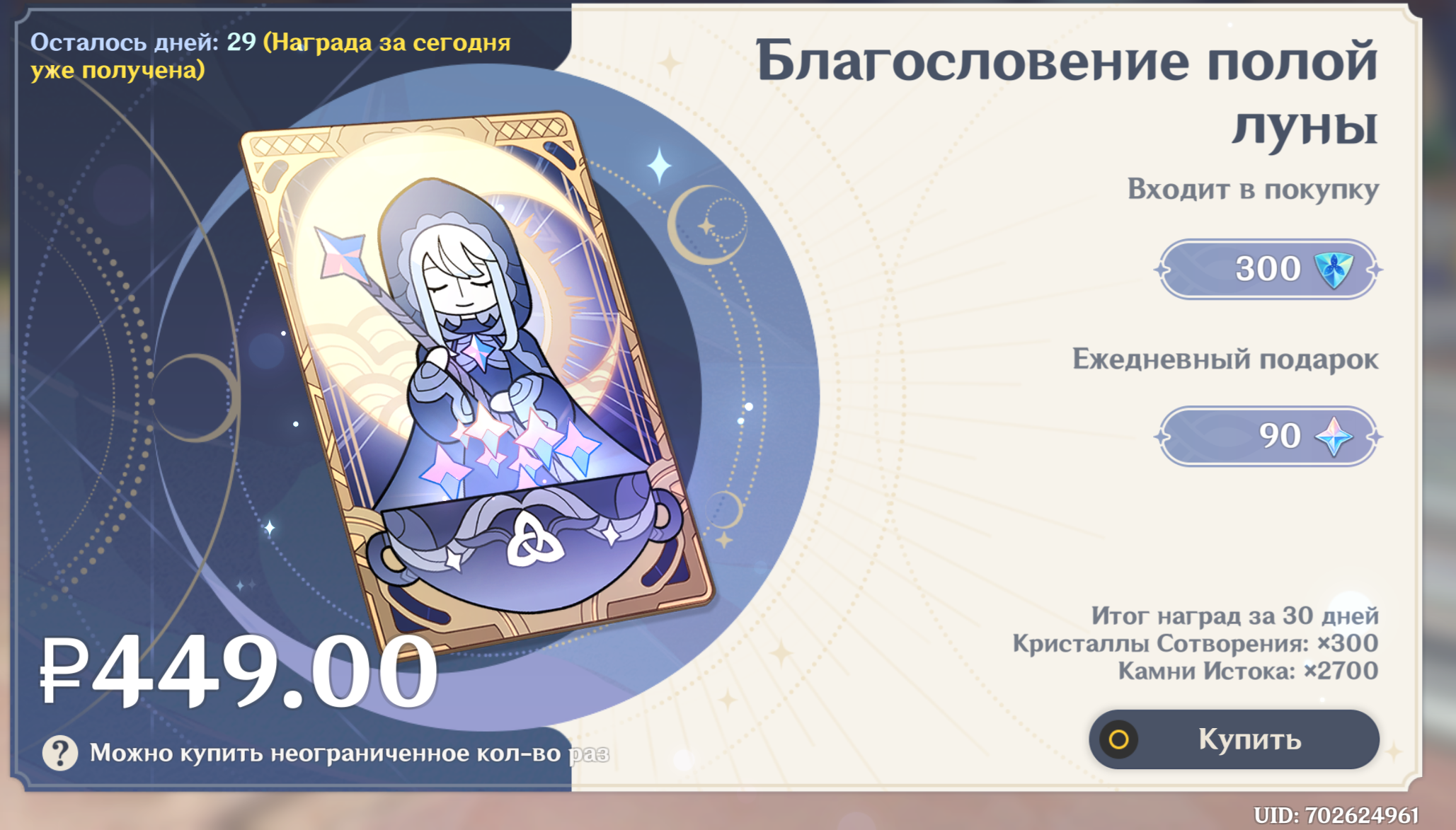Click the Blessing of the Welkin Moon card
This screenshot has width=1456, height=830.
pyautogui.click(x=478, y=379)
